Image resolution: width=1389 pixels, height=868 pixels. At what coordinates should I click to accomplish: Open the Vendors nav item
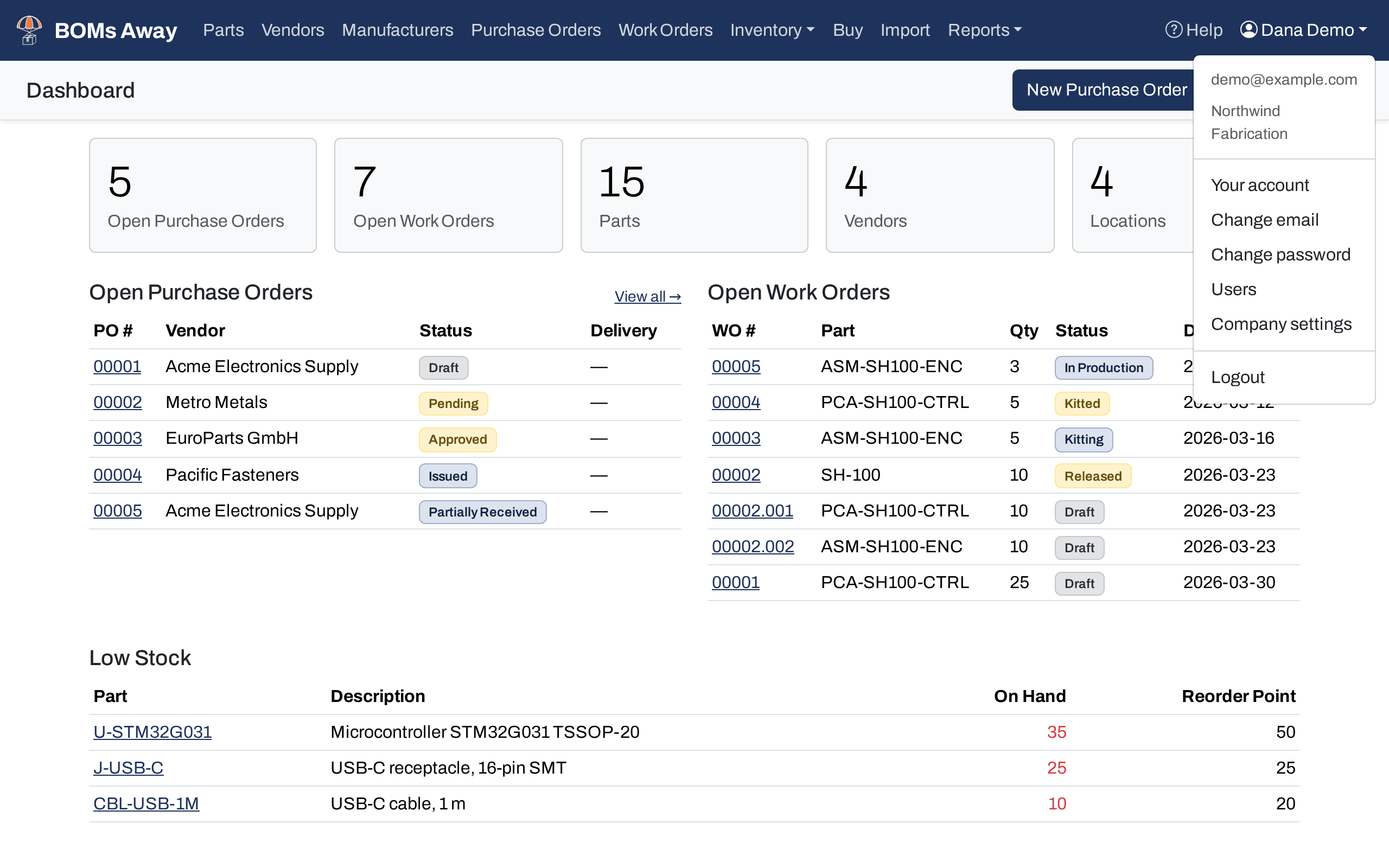tap(293, 30)
